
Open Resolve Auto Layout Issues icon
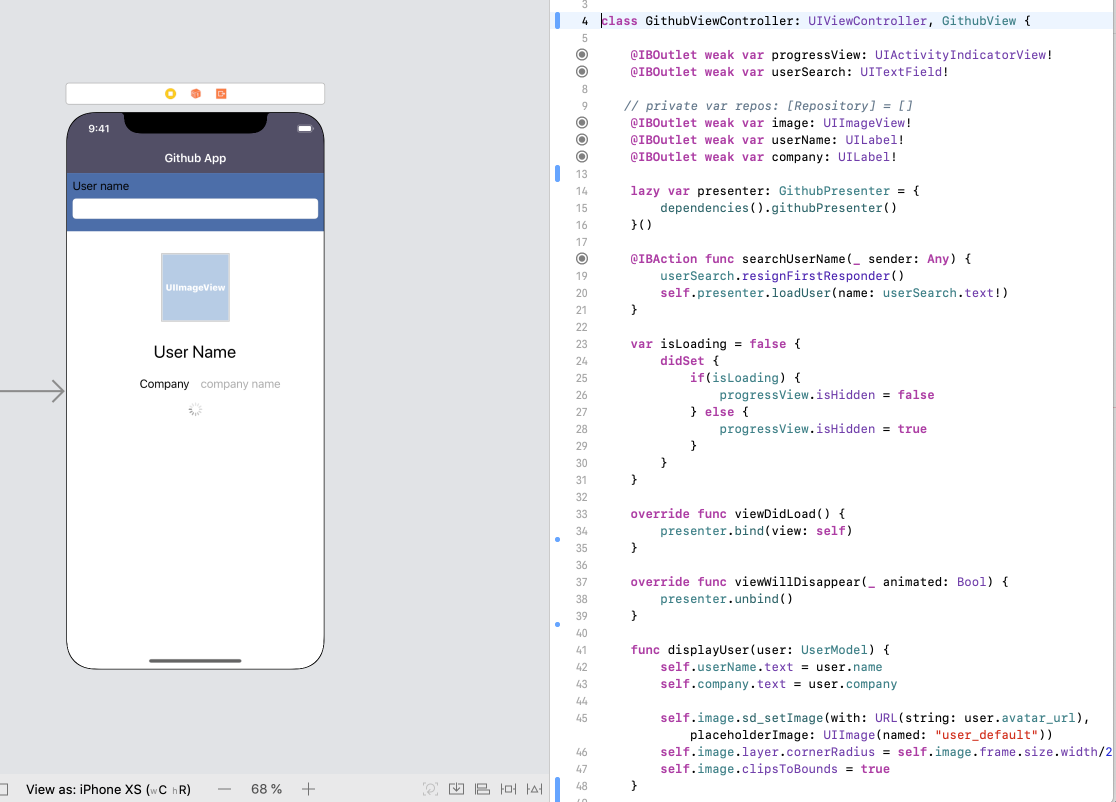(x=535, y=789)
